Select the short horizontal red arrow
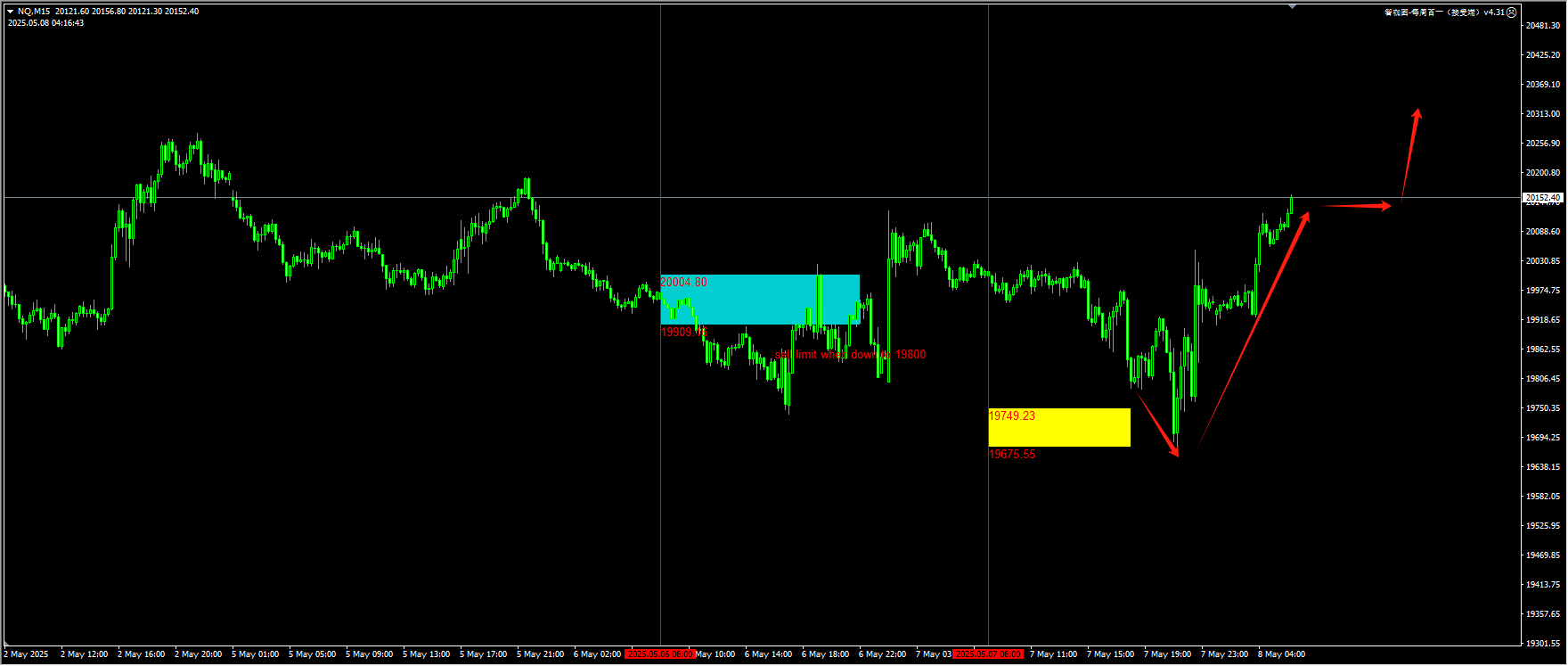 point(1354,206)
